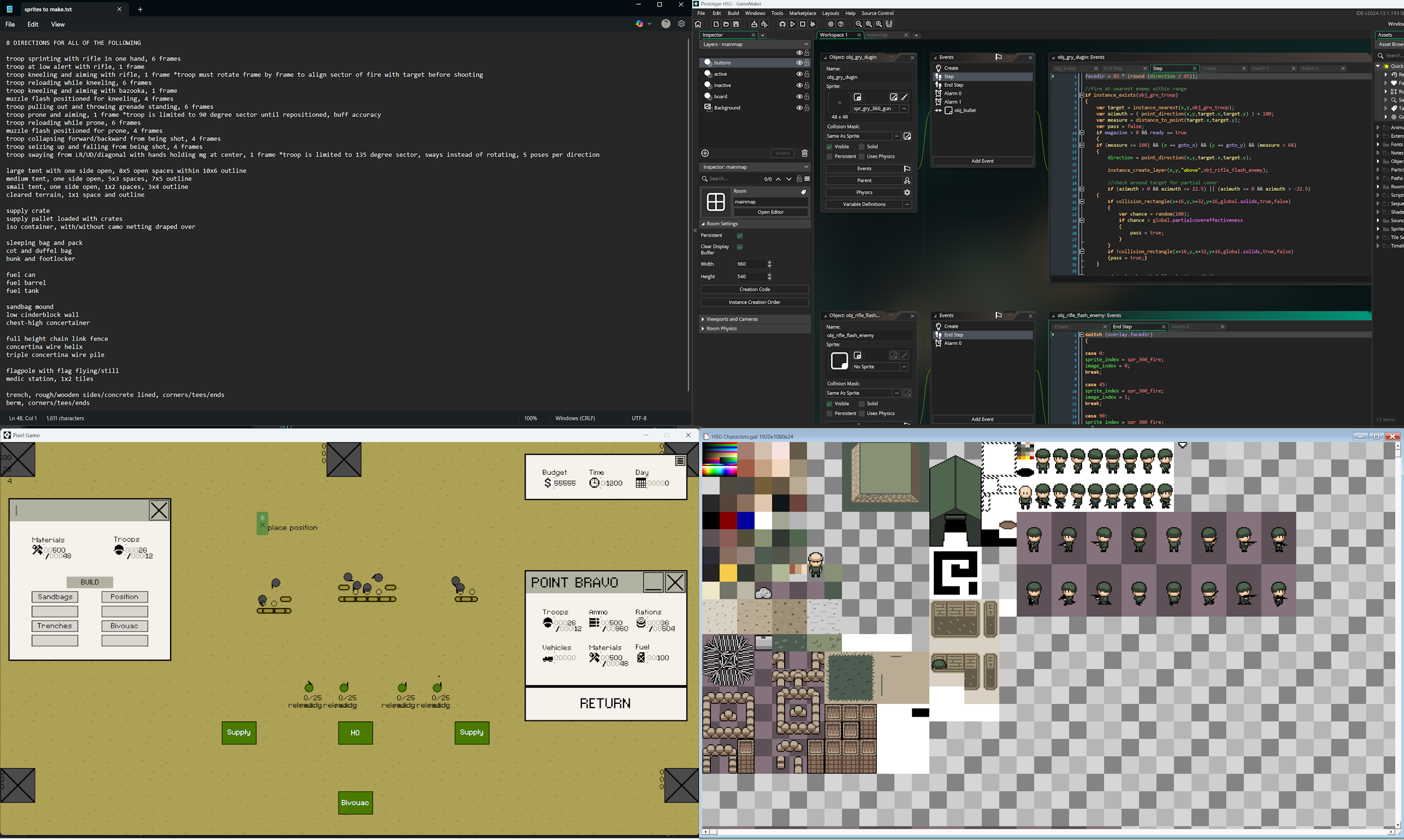Edit image brush icon for obj_gry_dugin sprite

click(905, 97)
